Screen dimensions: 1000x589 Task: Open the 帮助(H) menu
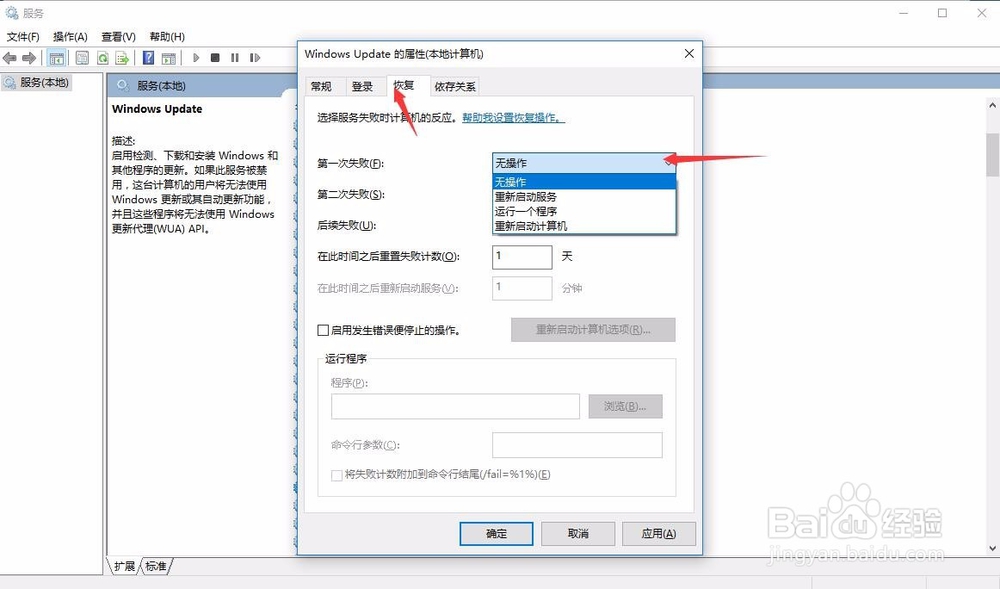167,36
